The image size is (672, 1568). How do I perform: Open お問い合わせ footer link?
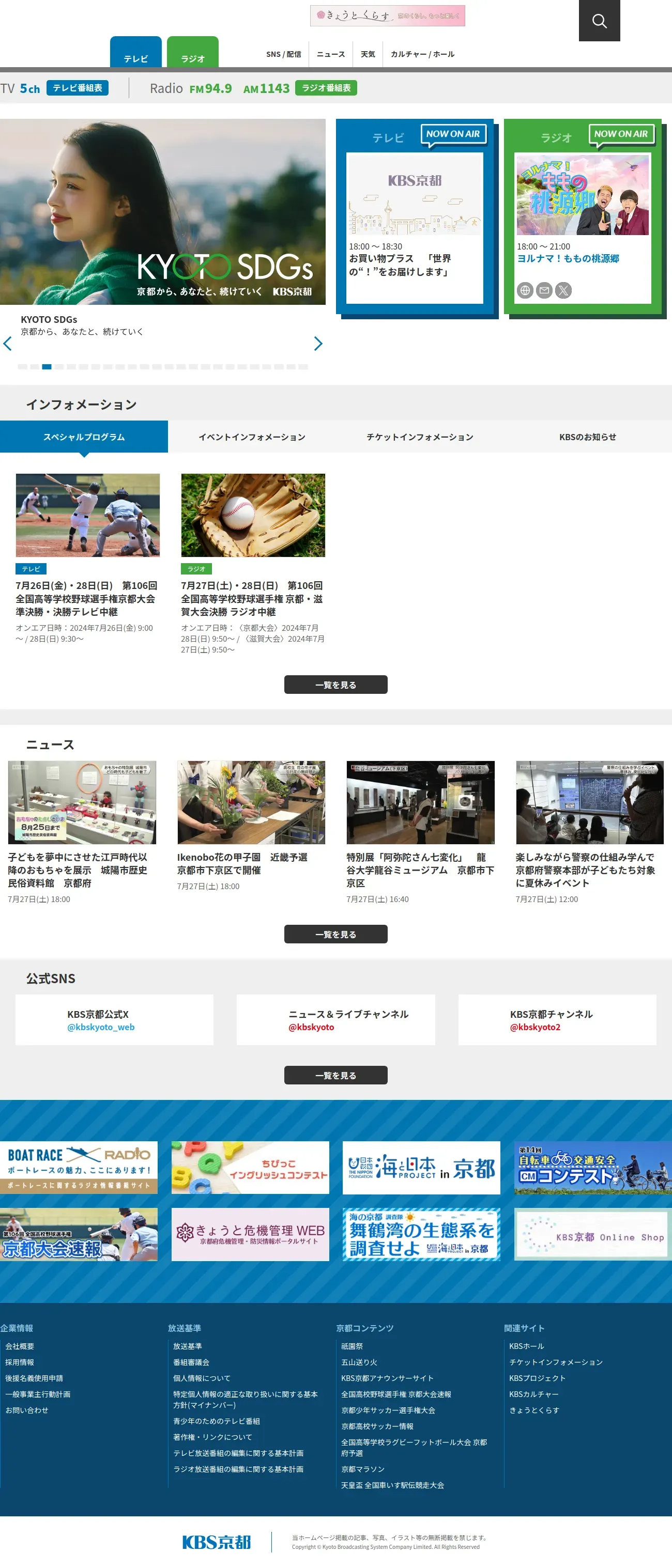(27, 1410)
